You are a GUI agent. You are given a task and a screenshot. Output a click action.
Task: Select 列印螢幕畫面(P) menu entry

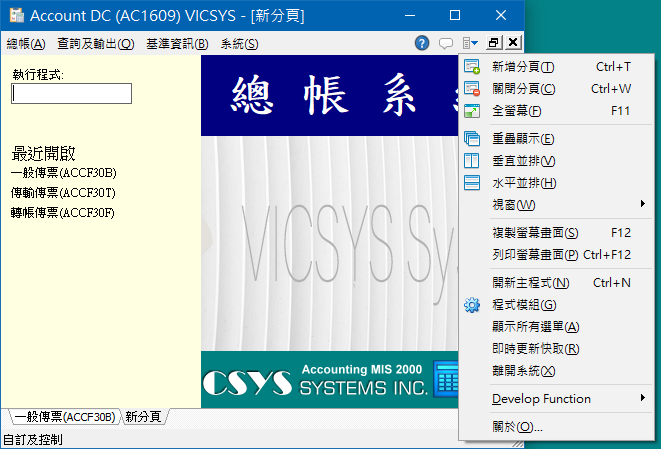tap(556, 255)
